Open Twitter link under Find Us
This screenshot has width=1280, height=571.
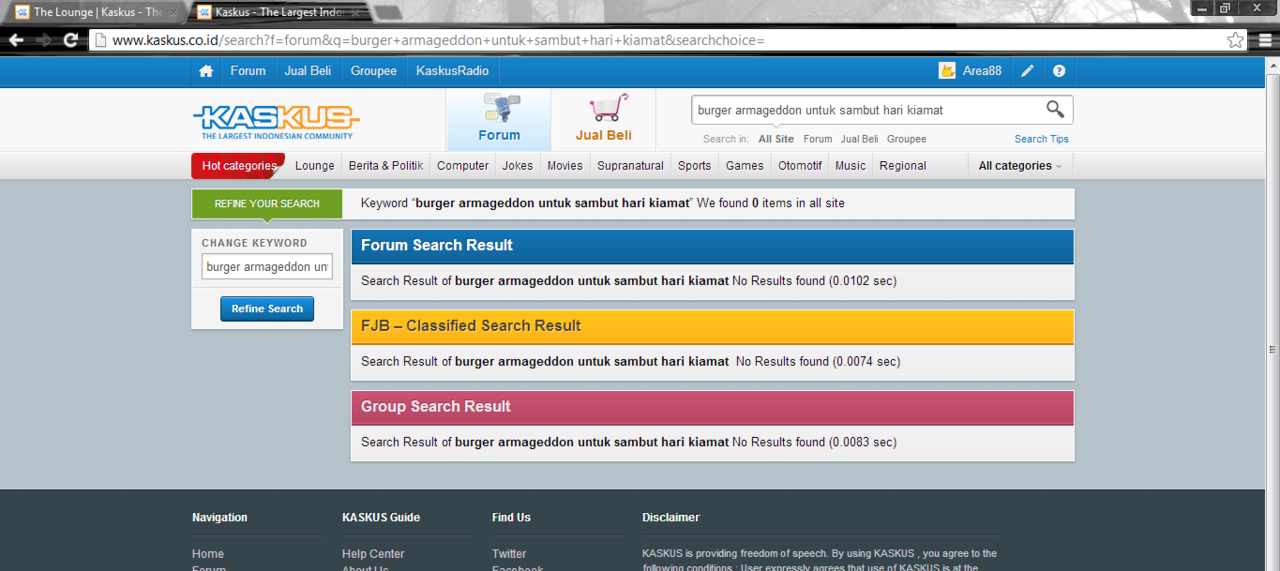(x=509, y=554)
